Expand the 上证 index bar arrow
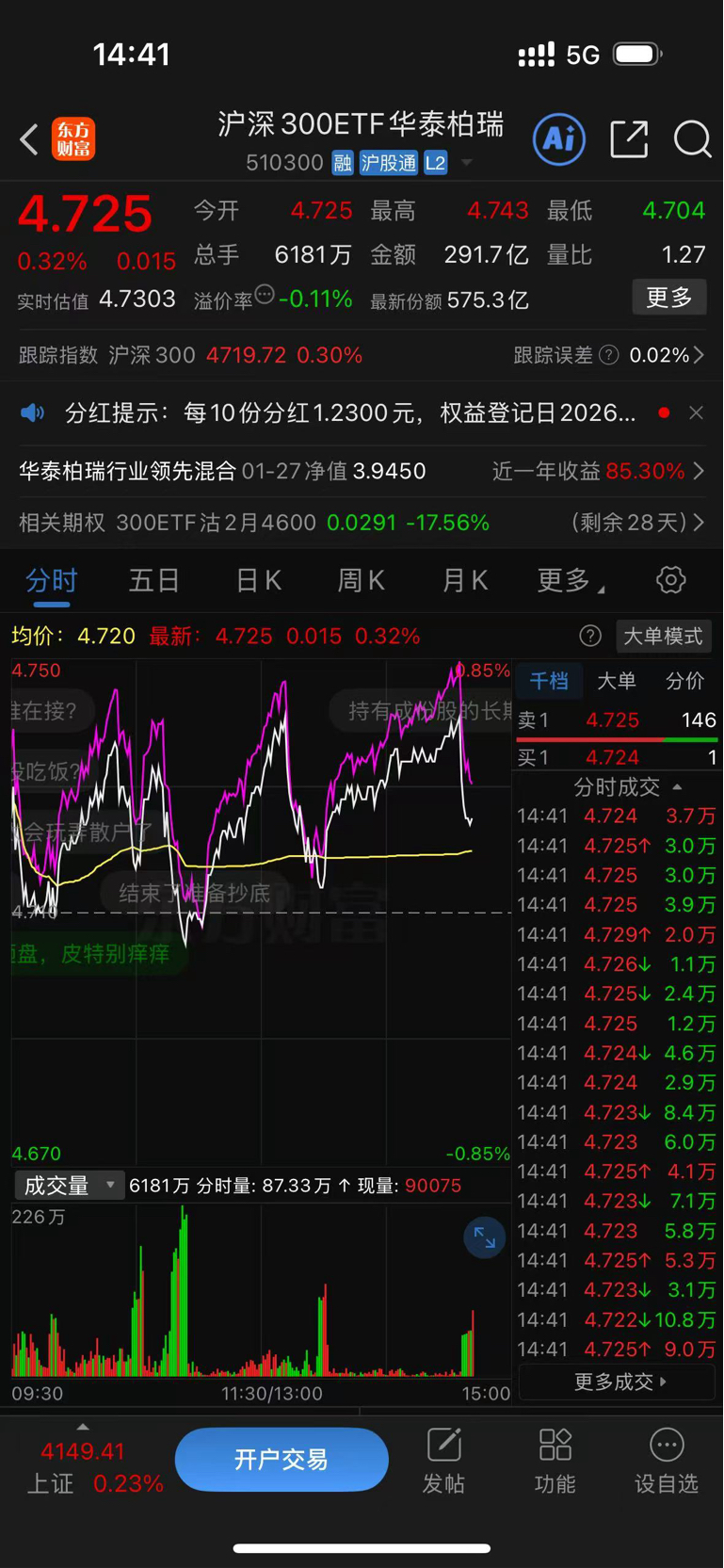Screen dimensions: 724x1568 [x=83, y=1427]
